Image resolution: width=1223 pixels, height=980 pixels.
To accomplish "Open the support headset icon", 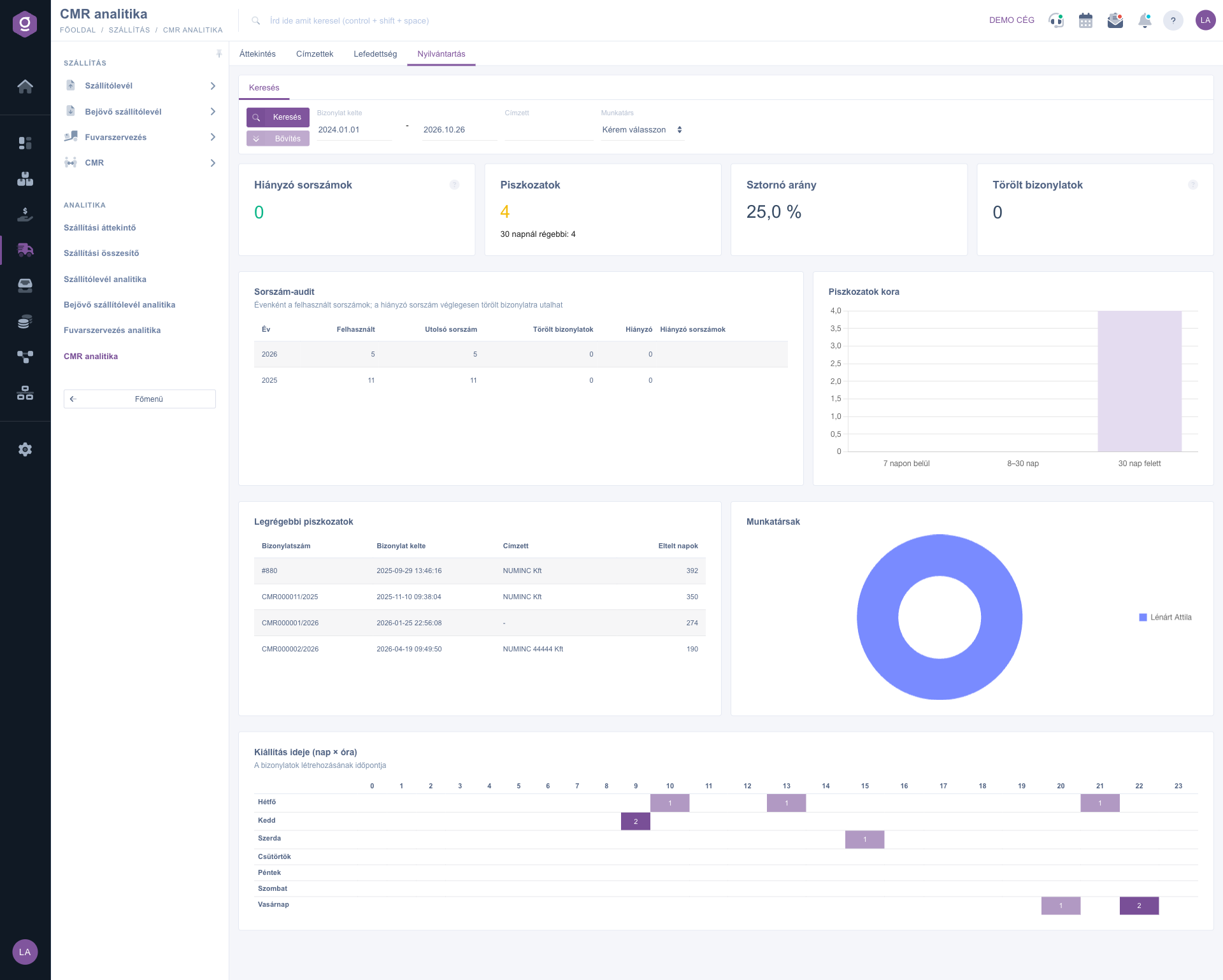I will pyautogui.click(x=1056, y=20).
